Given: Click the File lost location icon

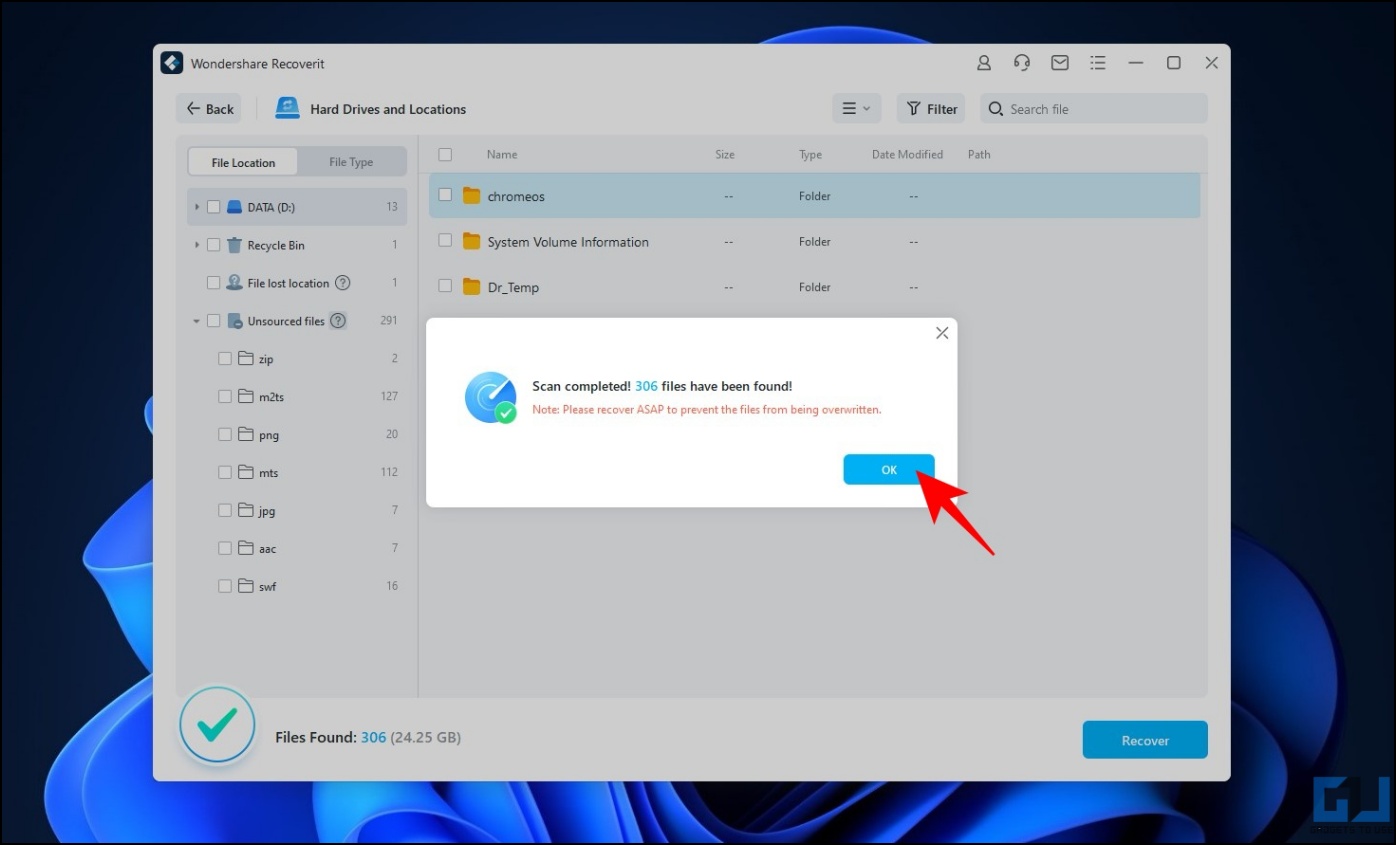Looking at the screenshot, I should pyautogui.click(x=235, y=283).
